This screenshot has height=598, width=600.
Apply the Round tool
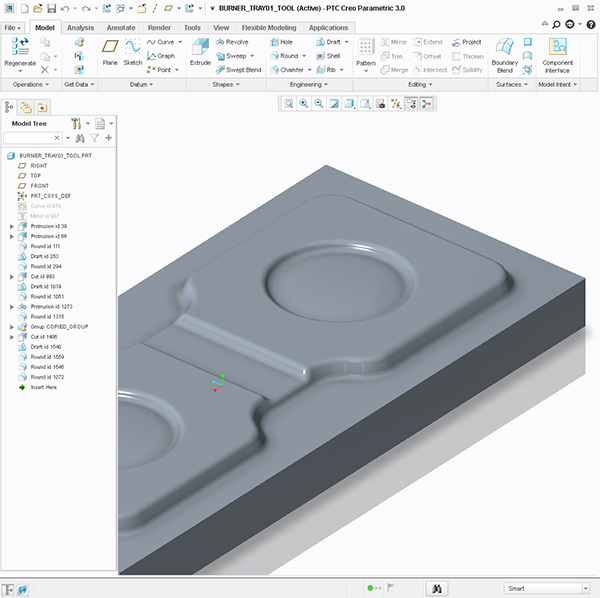(284, 56)
